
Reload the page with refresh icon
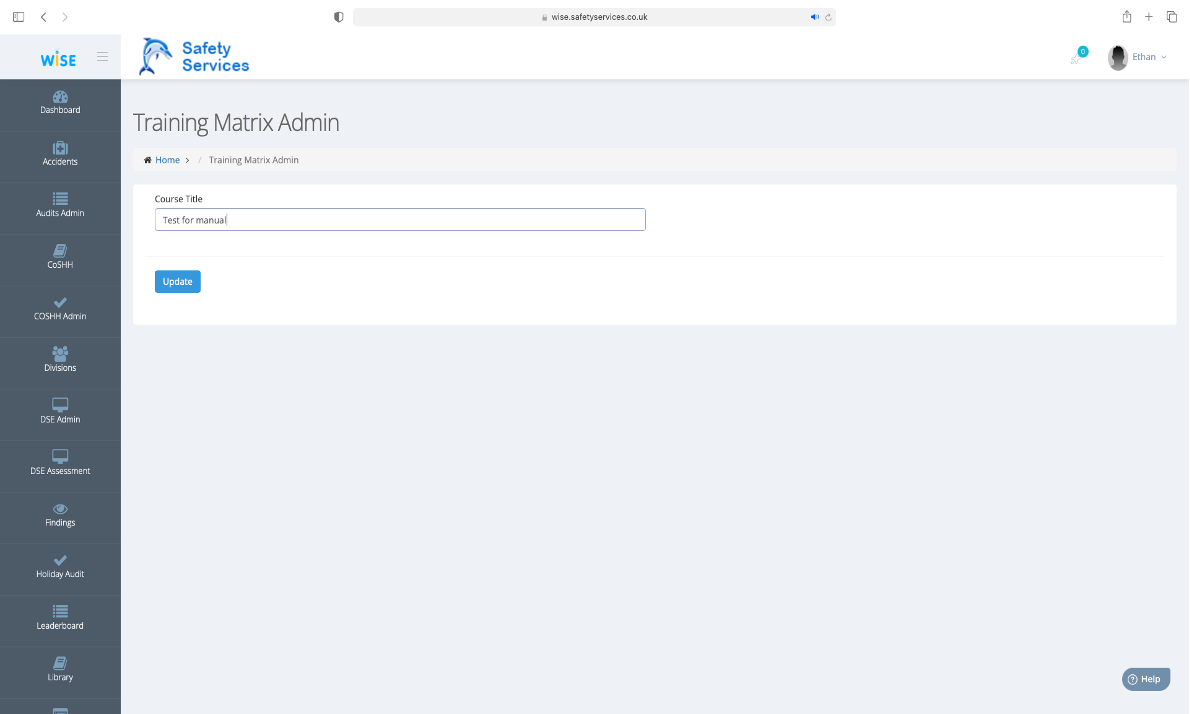click(828, 17)
